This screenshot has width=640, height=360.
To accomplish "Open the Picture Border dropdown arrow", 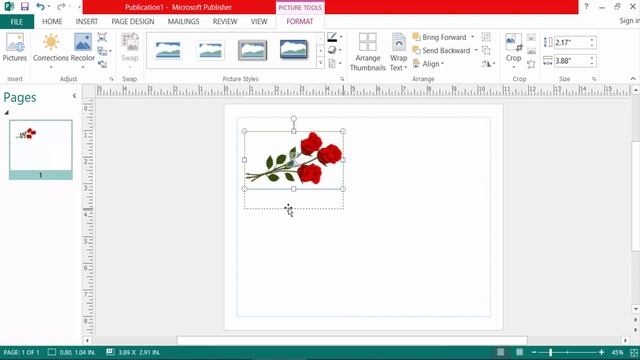I will (341, 37).
